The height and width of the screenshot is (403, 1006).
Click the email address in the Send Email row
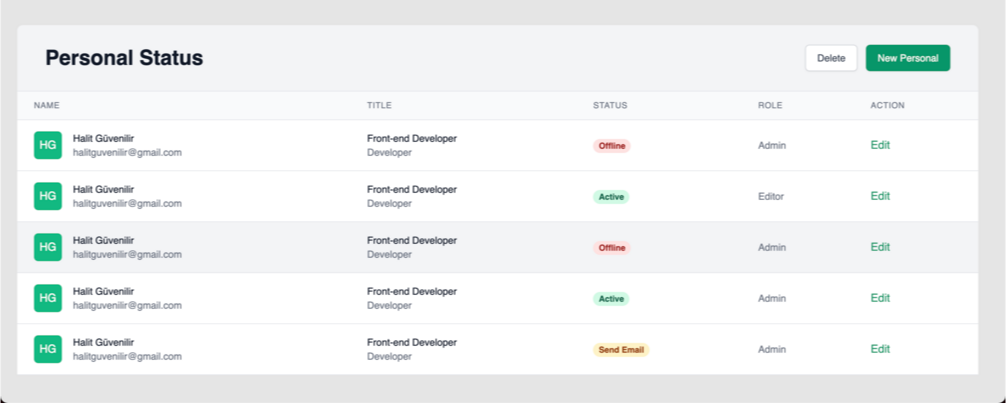pyautogui.click(x=127, y=356)
